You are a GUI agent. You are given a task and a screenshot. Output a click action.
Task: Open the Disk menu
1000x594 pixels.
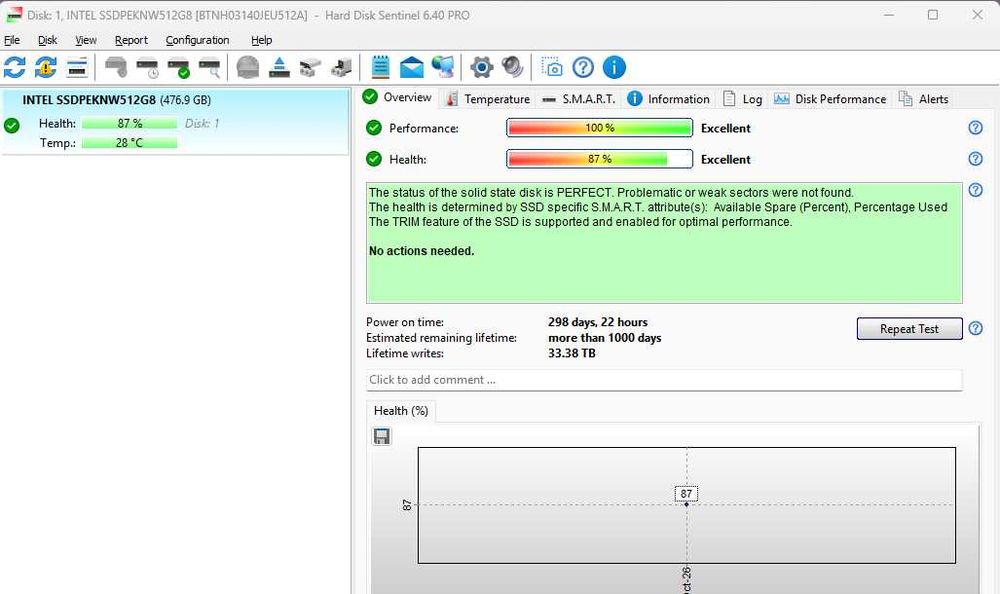click(x=47, y=40)
